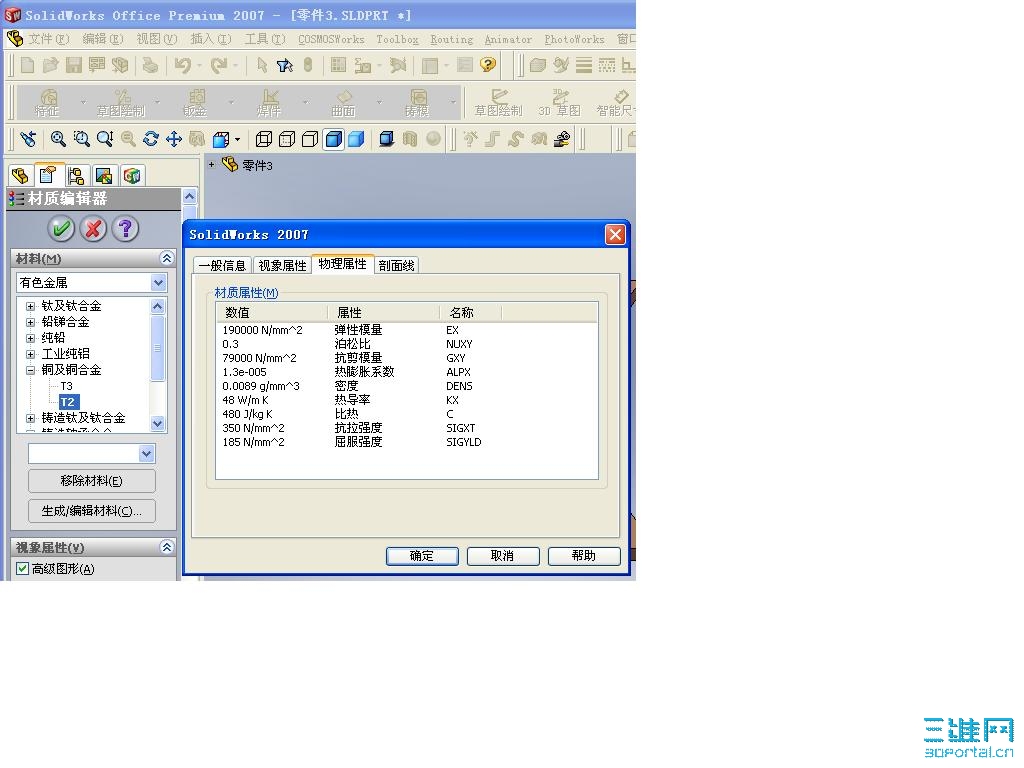This screenshot has height=768, width=1024.
Task: Toggle Shadows in Shaded Mode
Action: pos(387,138)
